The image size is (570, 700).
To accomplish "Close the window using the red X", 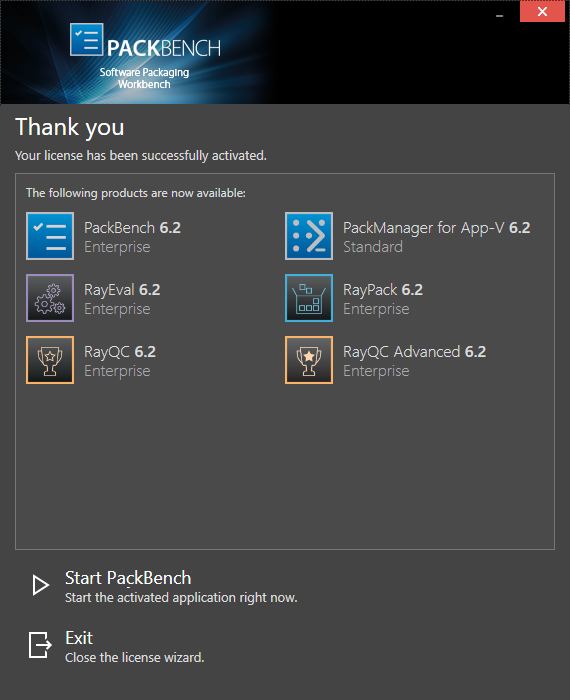I will (542, 12).
